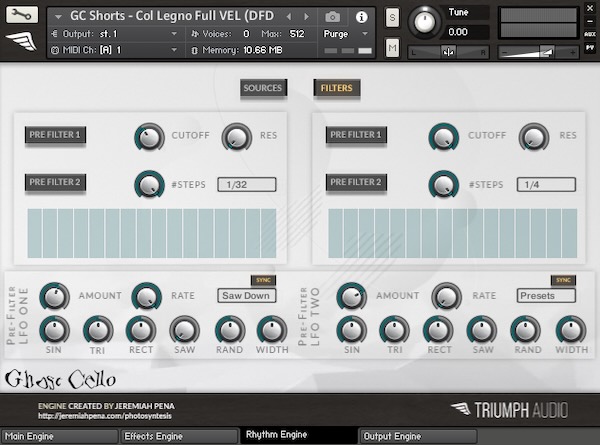The width and height of the screenshot is (600, 445).
Task: Mute instrument with the M button
Action: click(392, 48)
